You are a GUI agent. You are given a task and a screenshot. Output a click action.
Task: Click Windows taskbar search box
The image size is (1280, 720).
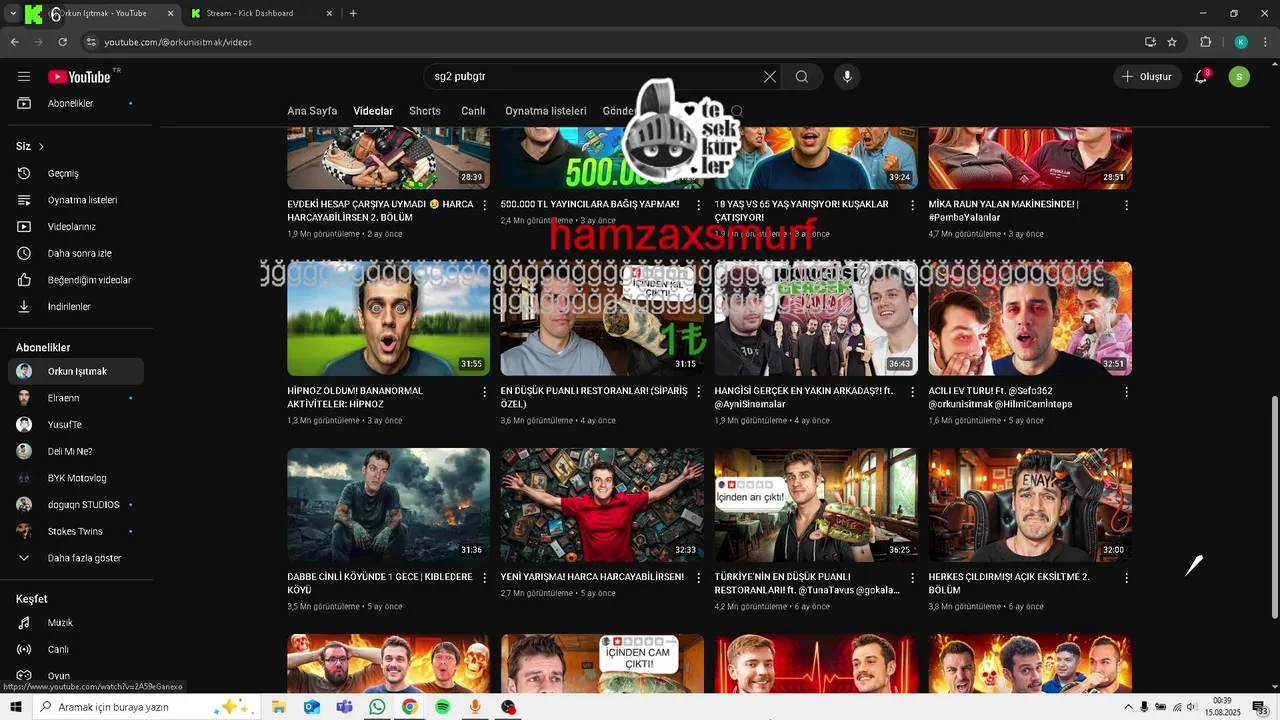[147, 707]
